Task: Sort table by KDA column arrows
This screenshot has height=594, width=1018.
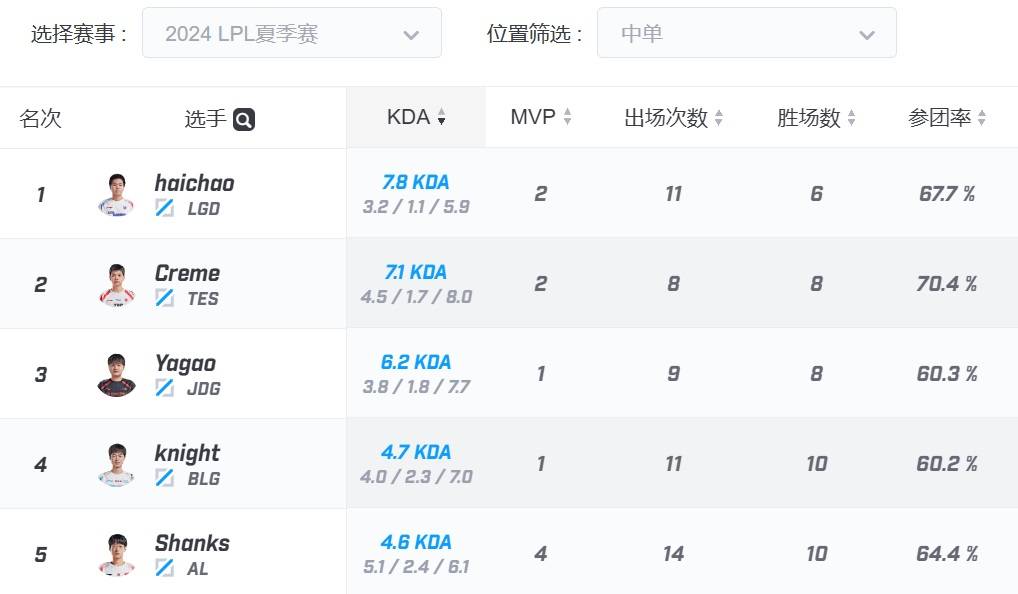Action: coord(441,117)
